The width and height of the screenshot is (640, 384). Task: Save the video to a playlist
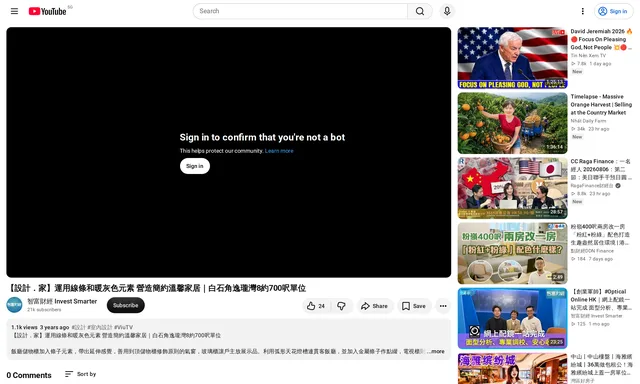414,306
